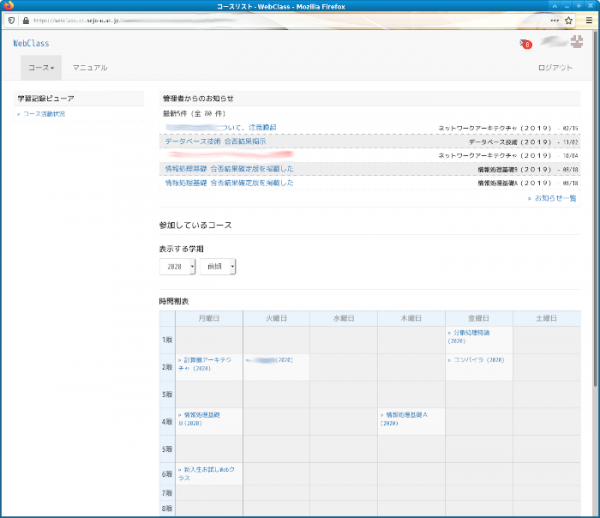The image size is (600, 518).
Task: Open the データベース技術 合否結果掲示 notice
Action: click(x=215, y=142)
